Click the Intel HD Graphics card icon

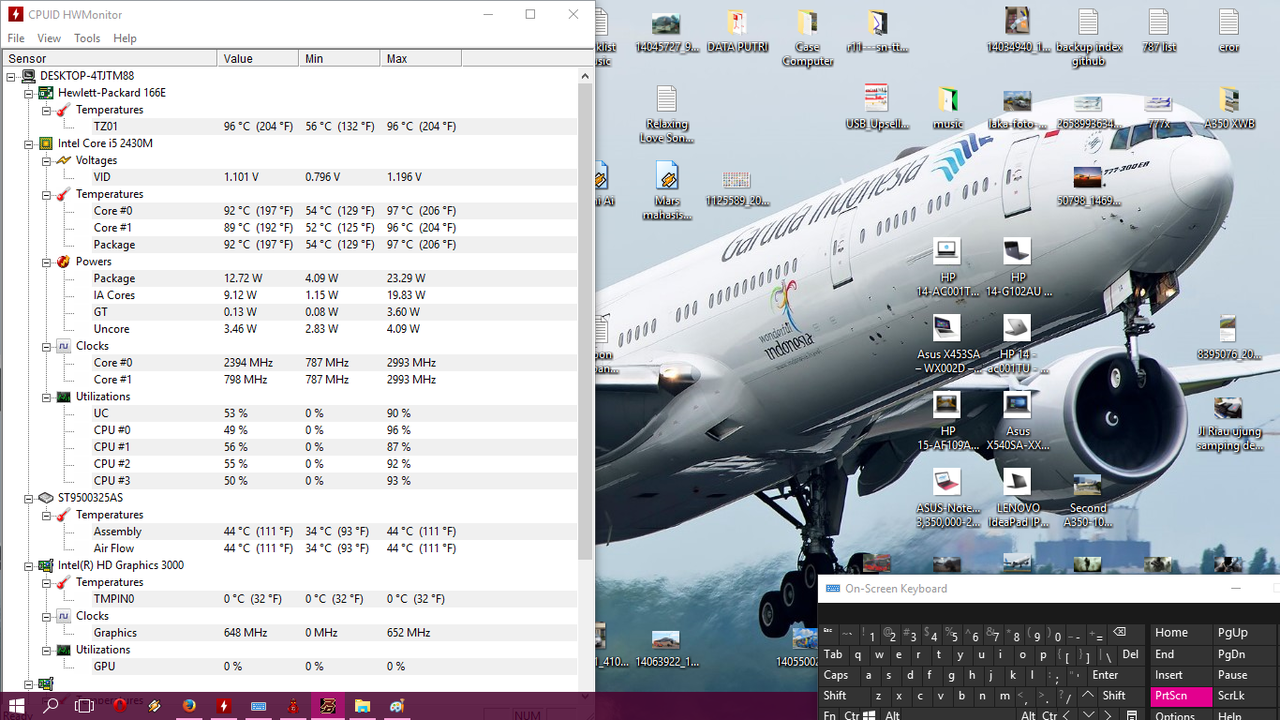click(x=45, y=565)
